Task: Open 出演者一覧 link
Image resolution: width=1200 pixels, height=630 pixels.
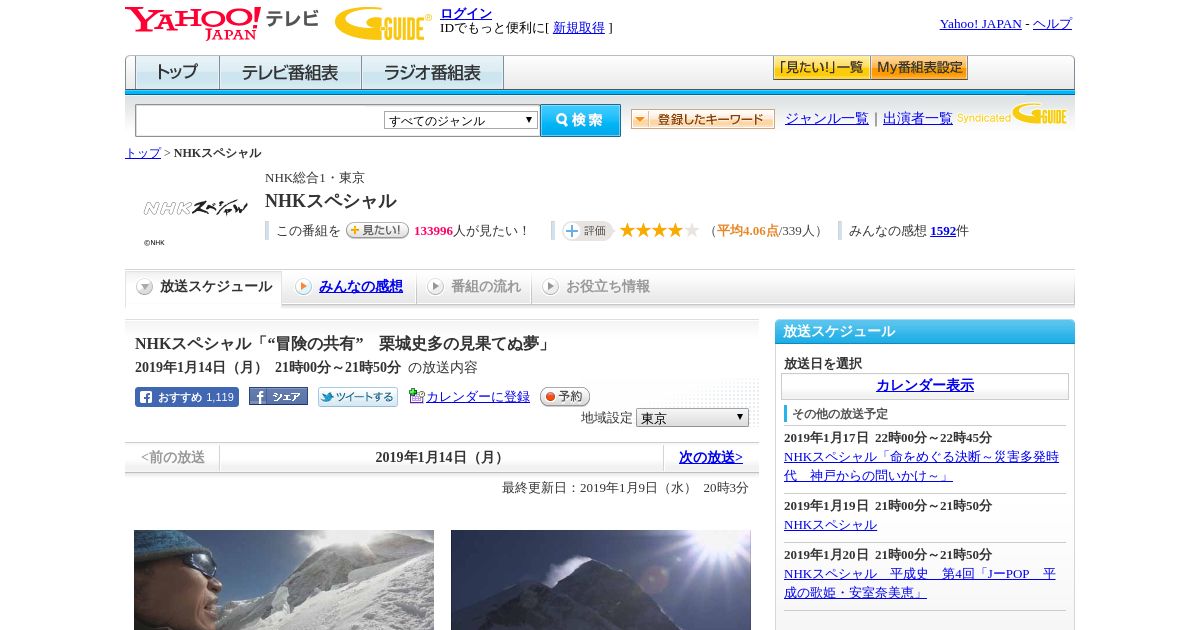Action: [918, 118]
